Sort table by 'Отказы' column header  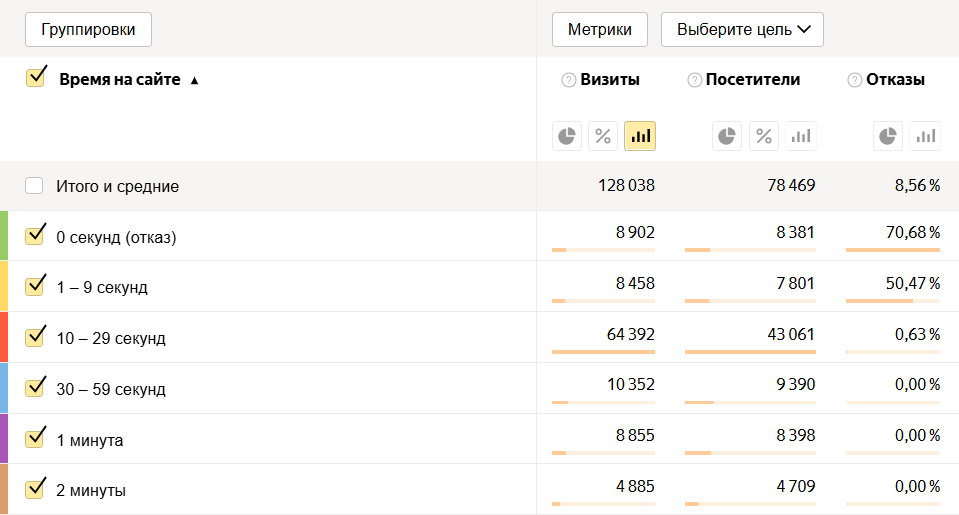[x=895, y=80]
